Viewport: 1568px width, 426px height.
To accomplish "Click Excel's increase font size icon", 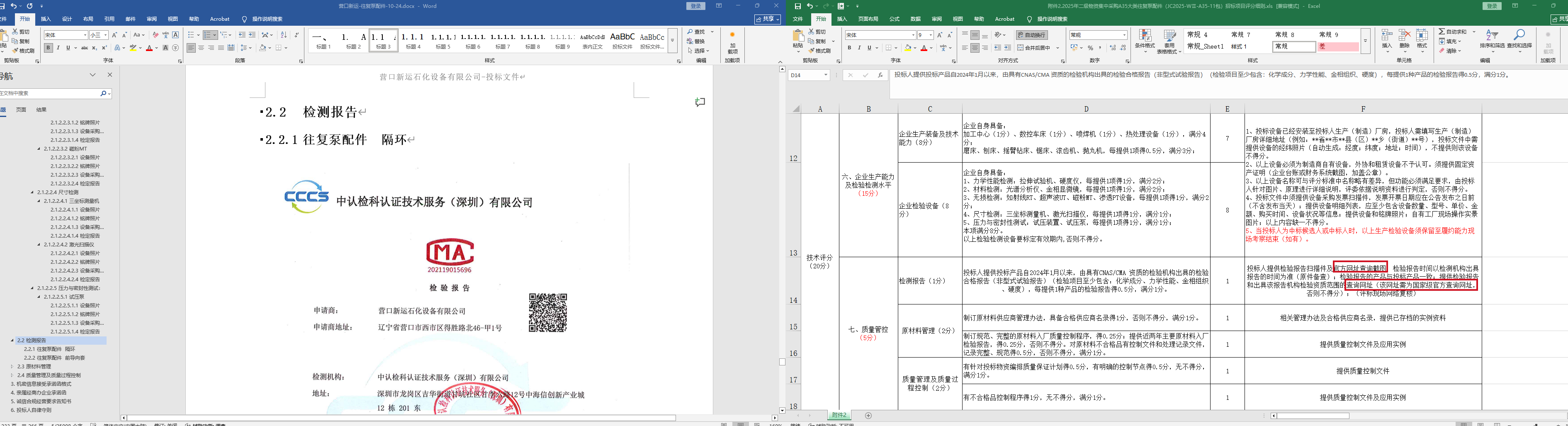I will (940, 35).
